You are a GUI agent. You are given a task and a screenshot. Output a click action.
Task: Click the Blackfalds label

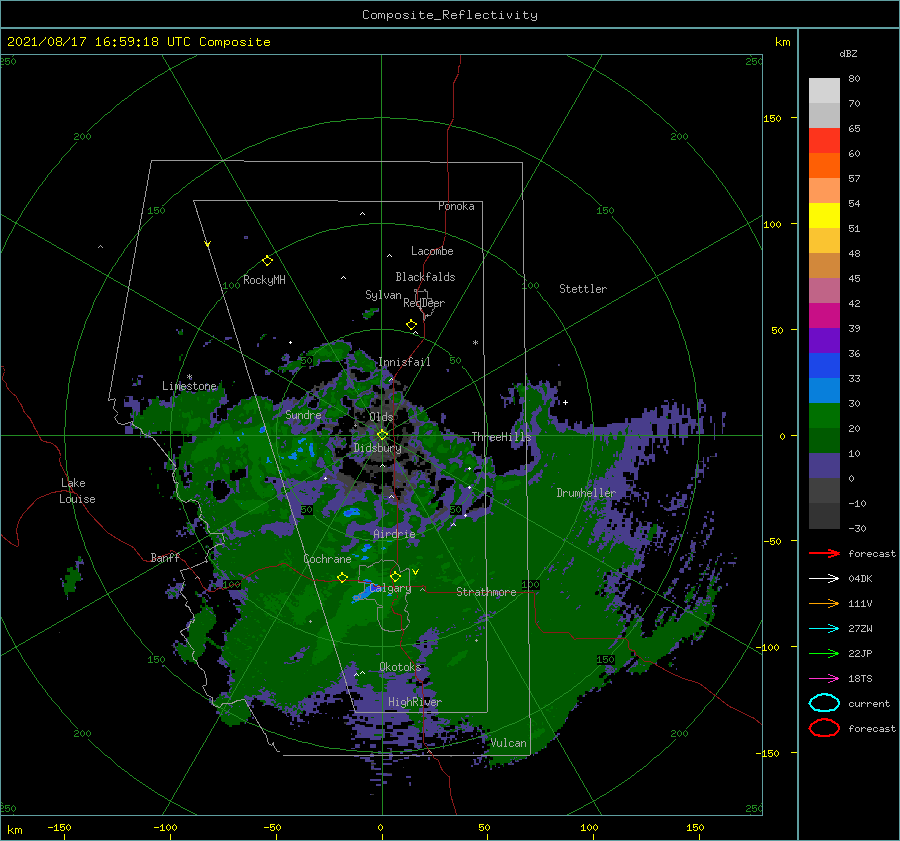pyautogui.click(x=425, y=277)
